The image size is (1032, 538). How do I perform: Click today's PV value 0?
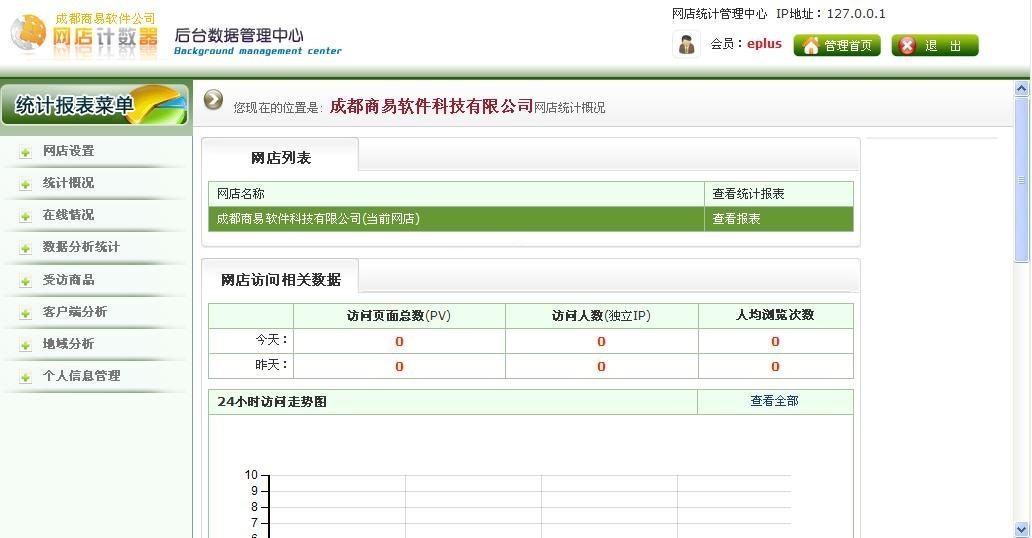tap(399, 341)
